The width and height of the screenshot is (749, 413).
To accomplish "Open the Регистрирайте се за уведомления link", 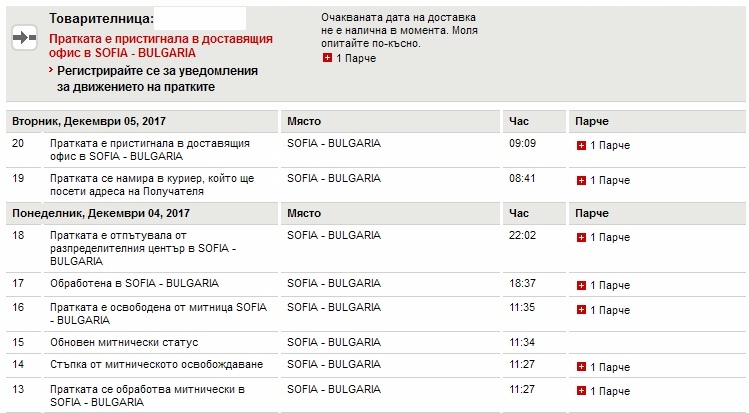I will (157, 79).
